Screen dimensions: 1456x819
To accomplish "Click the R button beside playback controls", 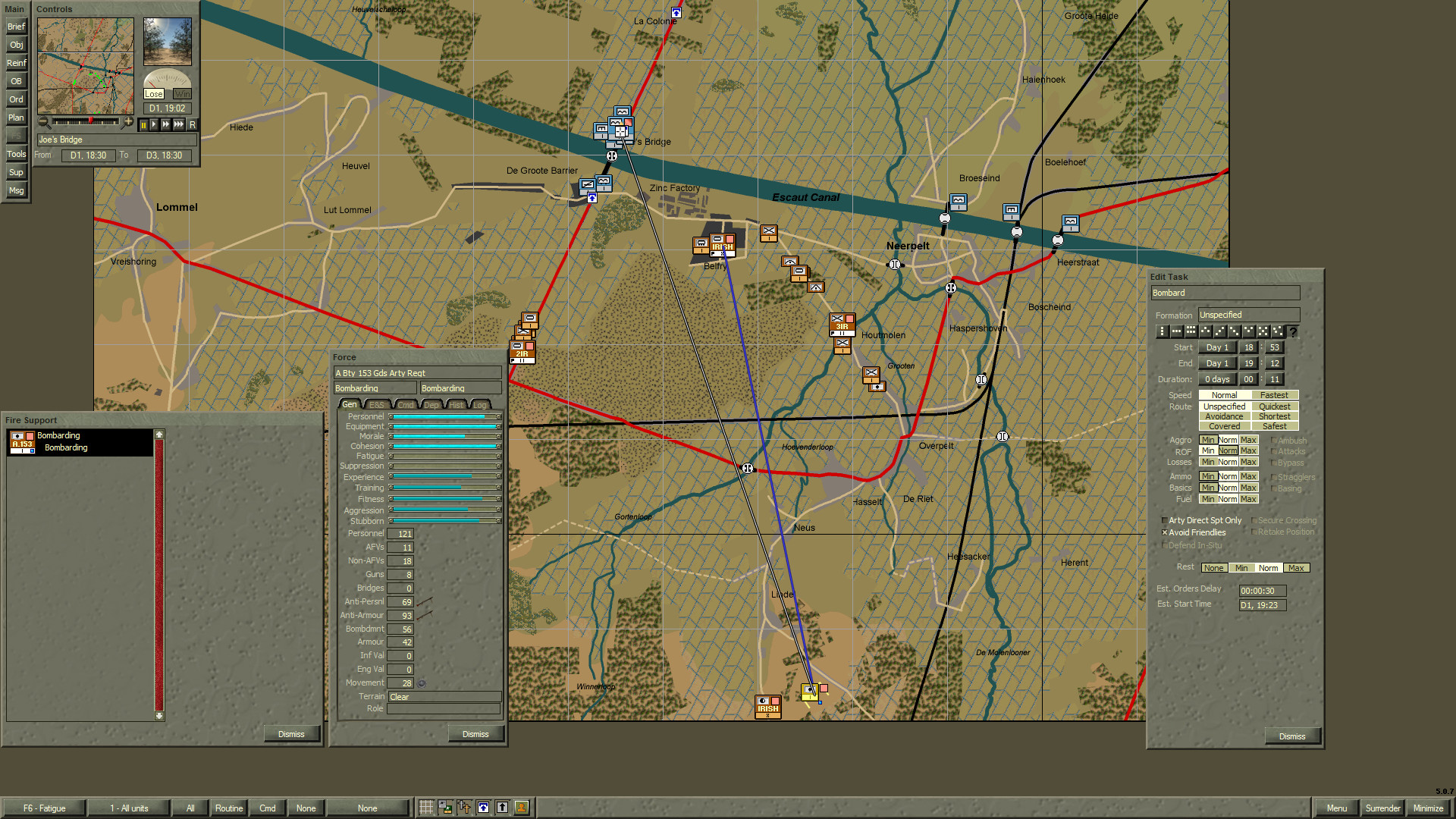I will 194,124.
